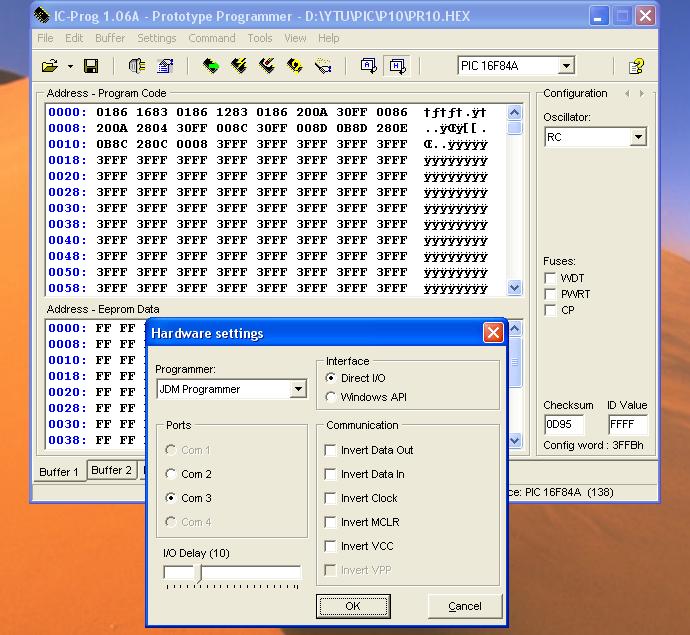Click the Read All chip icon
The height and width of the screenshot is (635, 690).
pyautogui.click(x=211, y=67)
